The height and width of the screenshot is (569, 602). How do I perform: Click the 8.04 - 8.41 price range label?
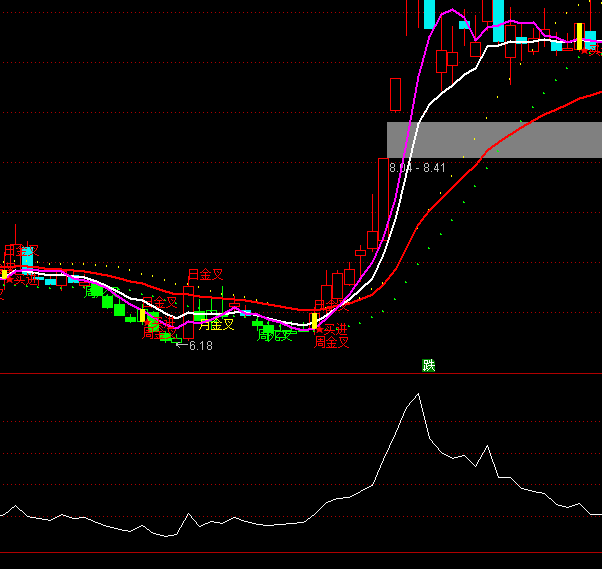(417, 168)
